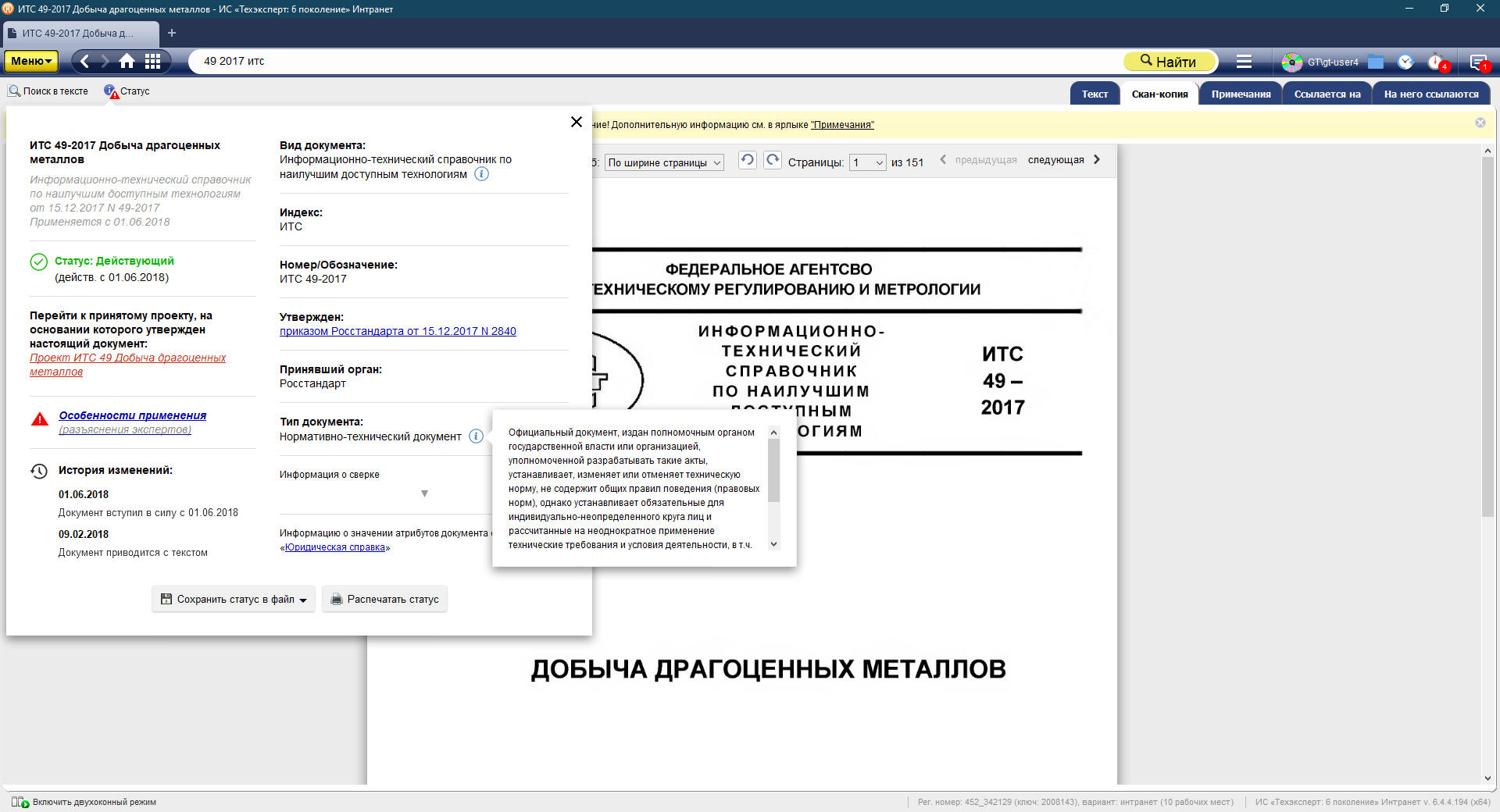Open the Меню dropdown
The width and height of the screenshot is (1500, 812).
click(31, 61)
